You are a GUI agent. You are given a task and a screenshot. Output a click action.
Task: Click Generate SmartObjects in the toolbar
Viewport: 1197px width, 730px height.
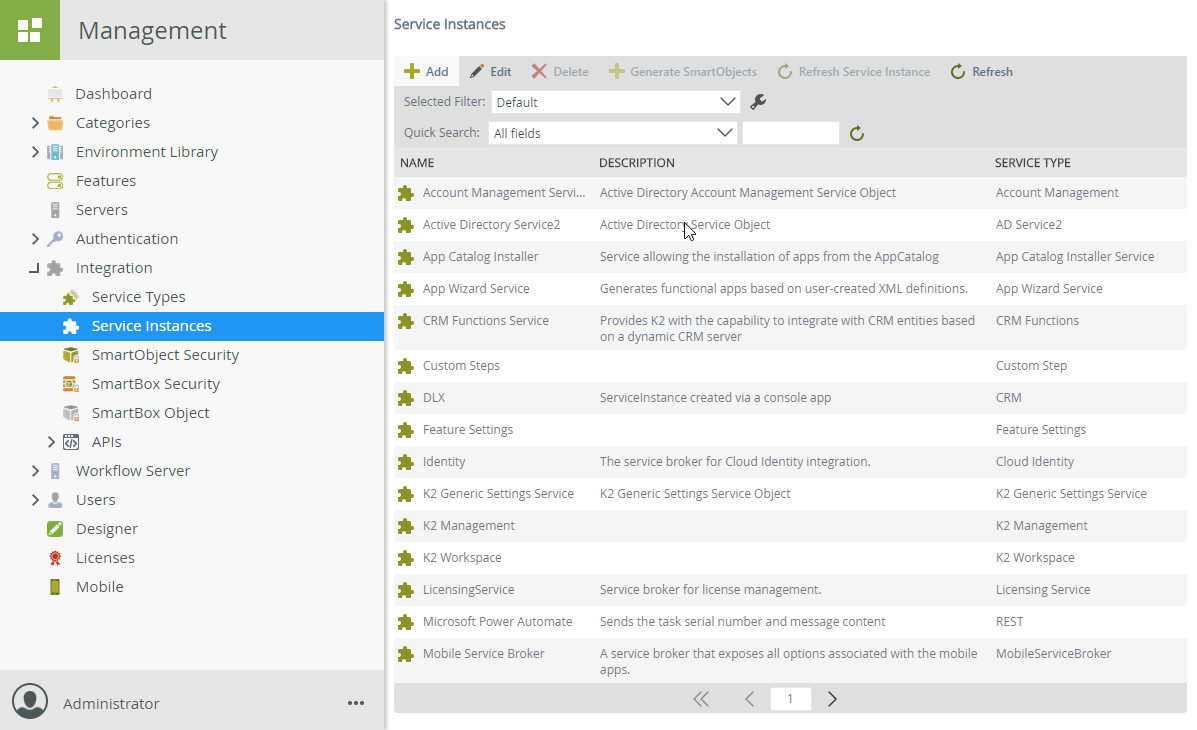coord(682,72)
